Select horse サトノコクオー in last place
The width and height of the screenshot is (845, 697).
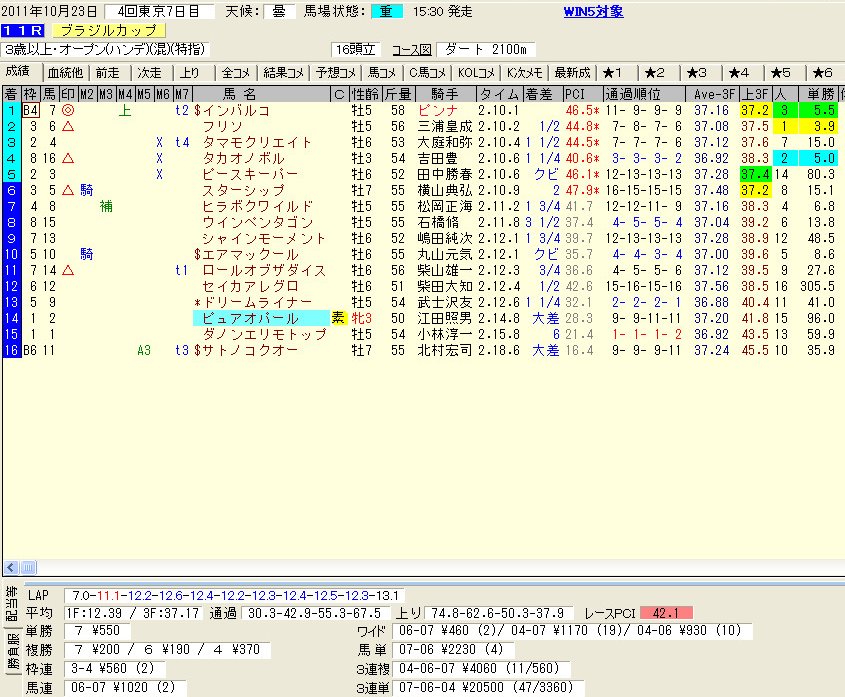tap(250, 350)
